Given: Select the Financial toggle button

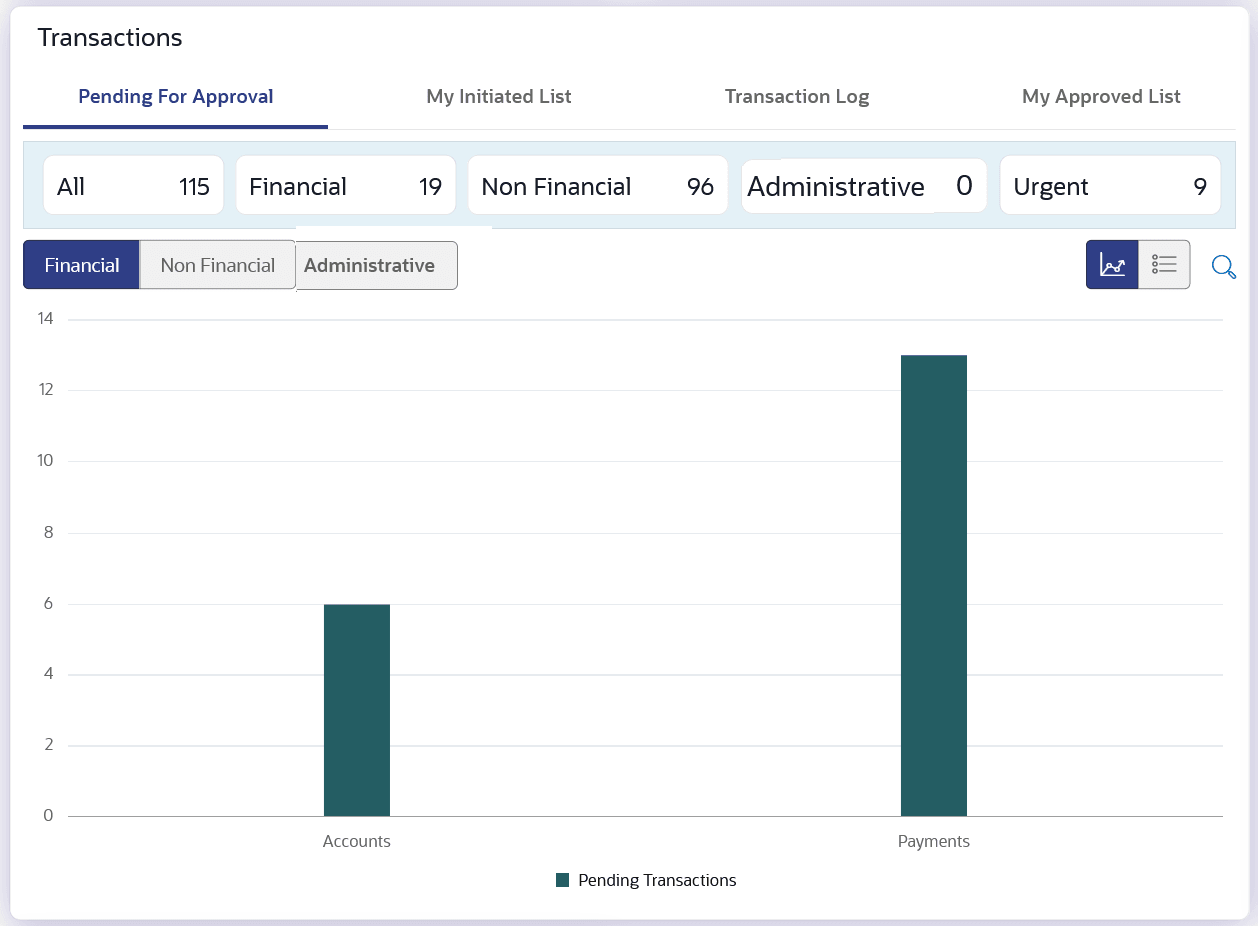Looking at the screenshot, I should pos(82,265).
